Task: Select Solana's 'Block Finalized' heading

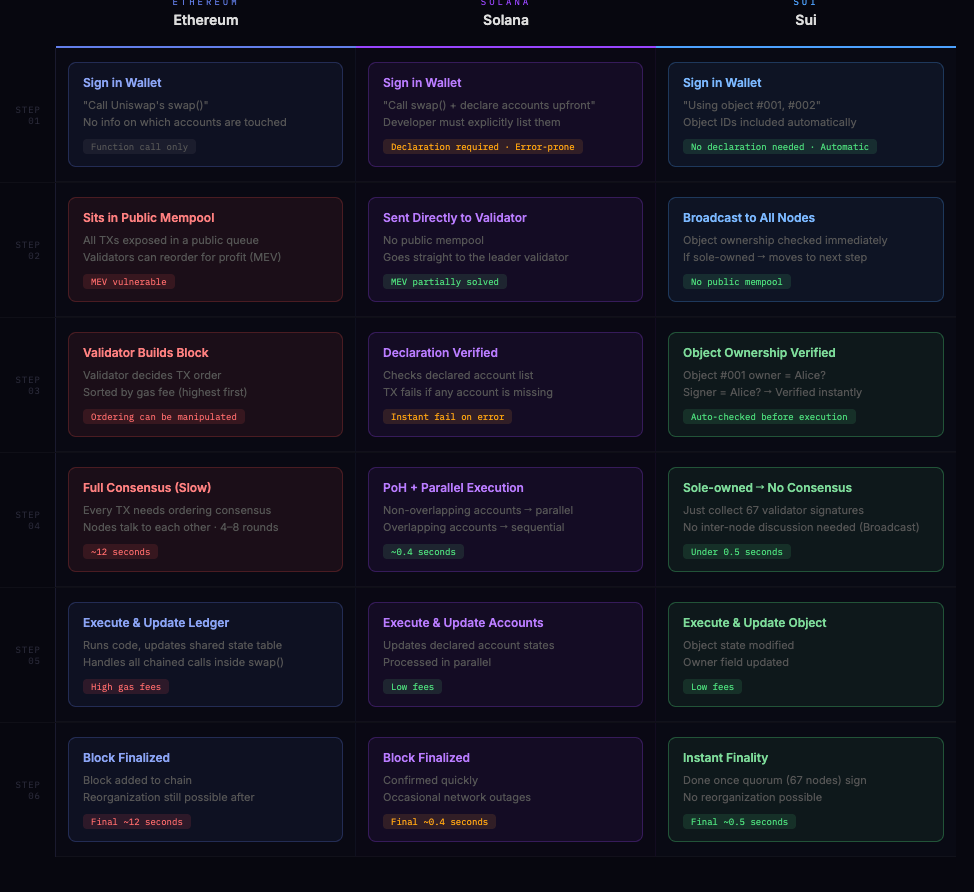Action: [x=426, y=757]
